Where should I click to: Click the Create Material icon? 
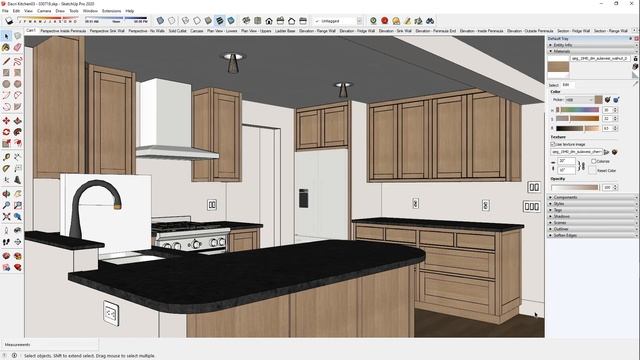tap(635, 66)
